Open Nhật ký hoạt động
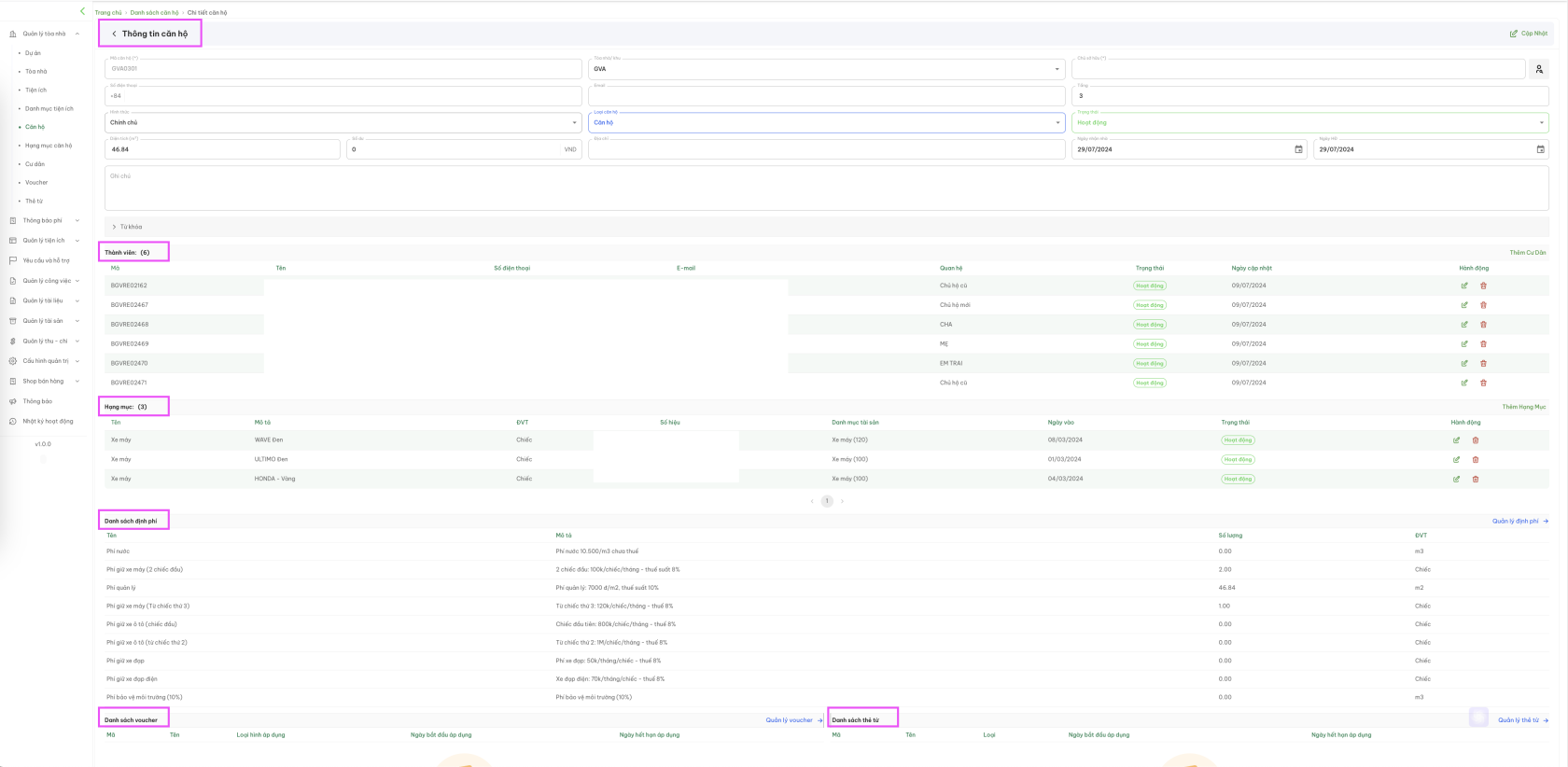Screen dimensions: 1568x767 point(40,422)
